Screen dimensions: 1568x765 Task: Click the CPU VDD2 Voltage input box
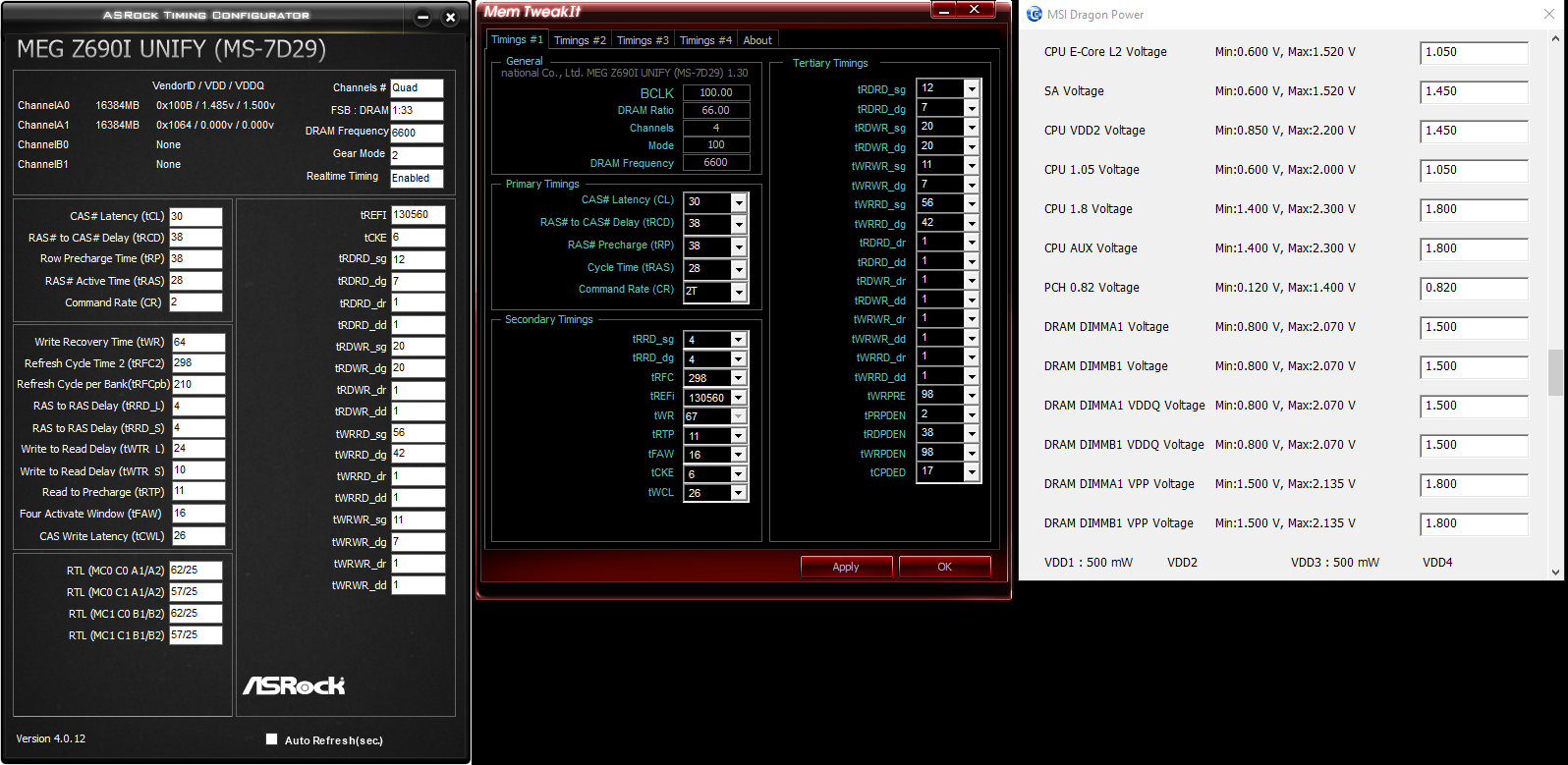click(1474, 132)
